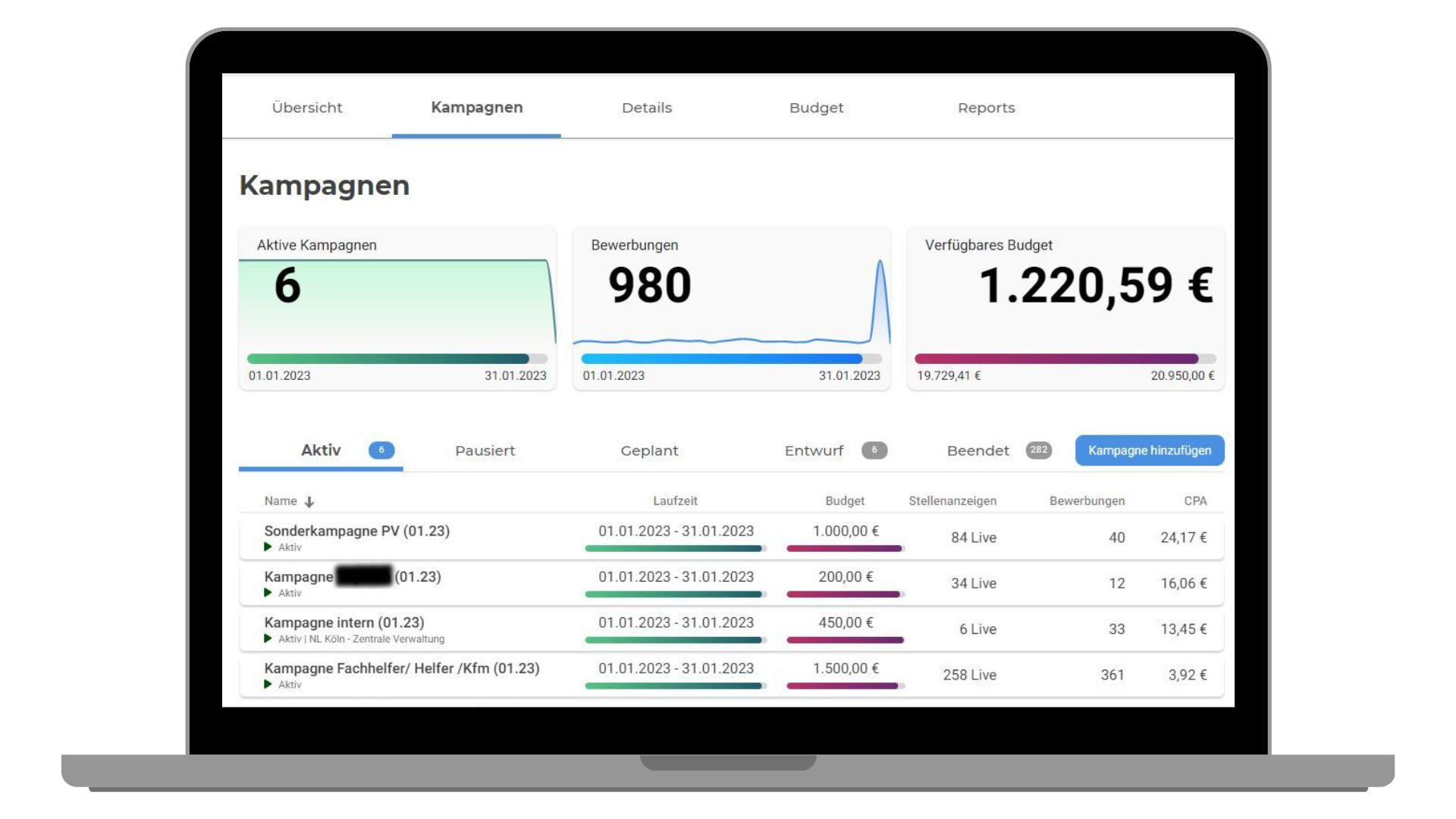1456x819 pixels.
Task: Click the Bewerbungen column header
Action: click(1087, 501)
